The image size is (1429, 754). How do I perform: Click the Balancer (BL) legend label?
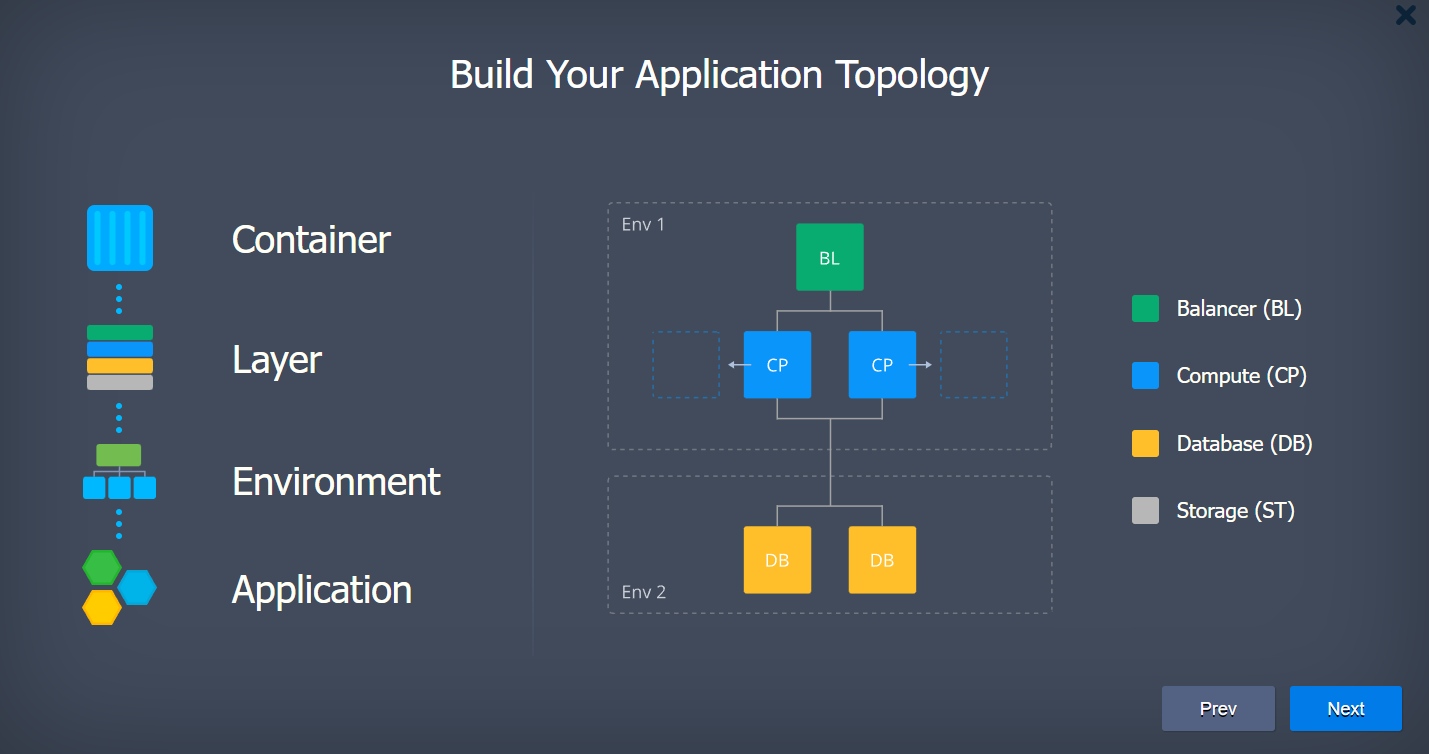(1239, 309)
